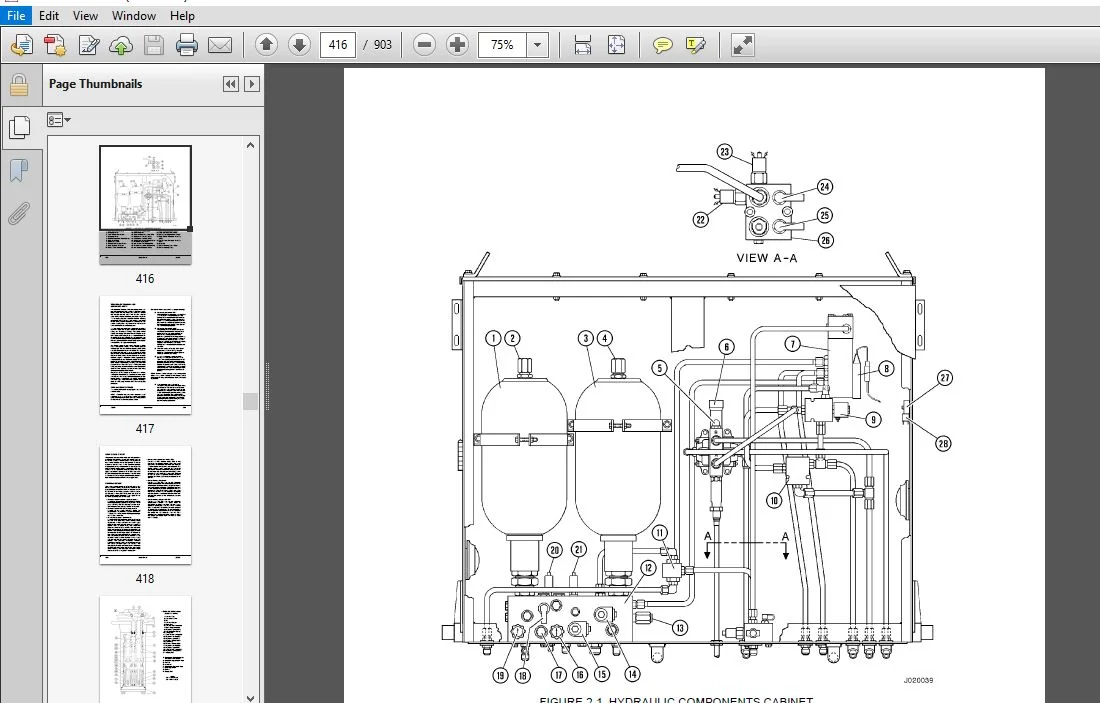The height and width of the screenshot is (703, 1100).
Task: Click the cloud upload icon
Action: [121, 45]
